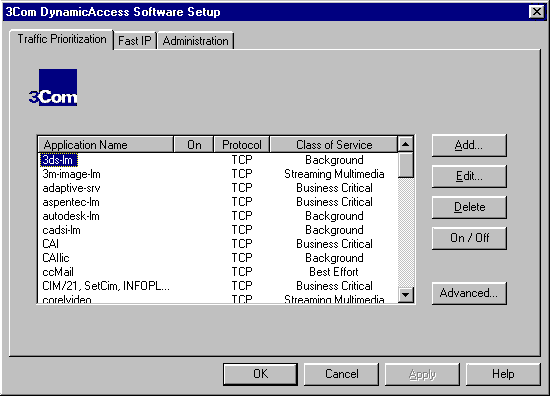The width and height of the screenshot is (550, 396).
Task: Open Advanced... settings
Action: (x=469, y=293)
